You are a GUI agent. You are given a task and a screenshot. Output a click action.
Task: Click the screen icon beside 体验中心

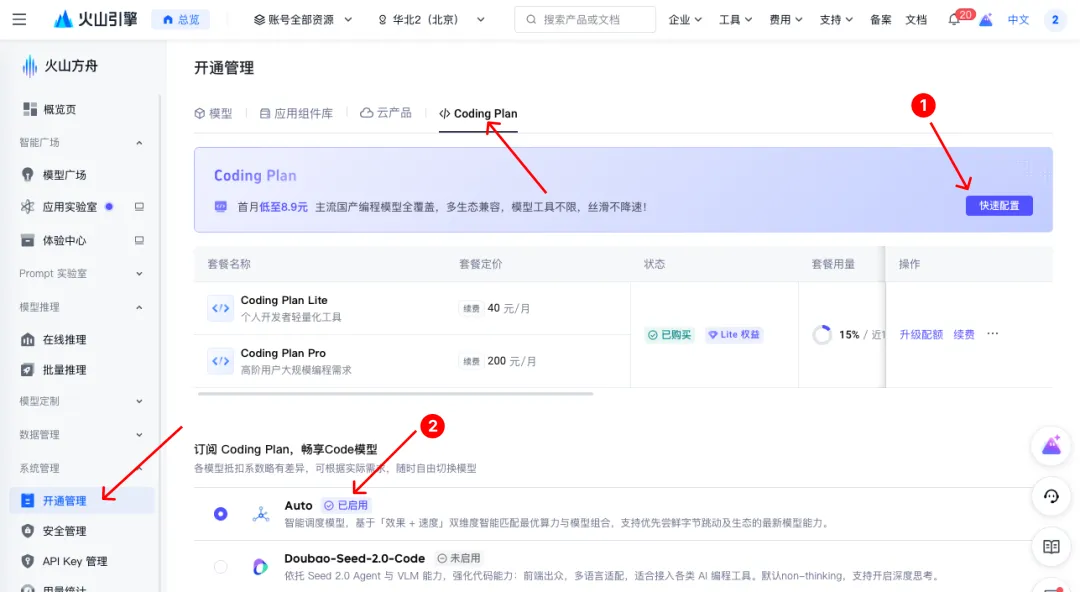139,241
